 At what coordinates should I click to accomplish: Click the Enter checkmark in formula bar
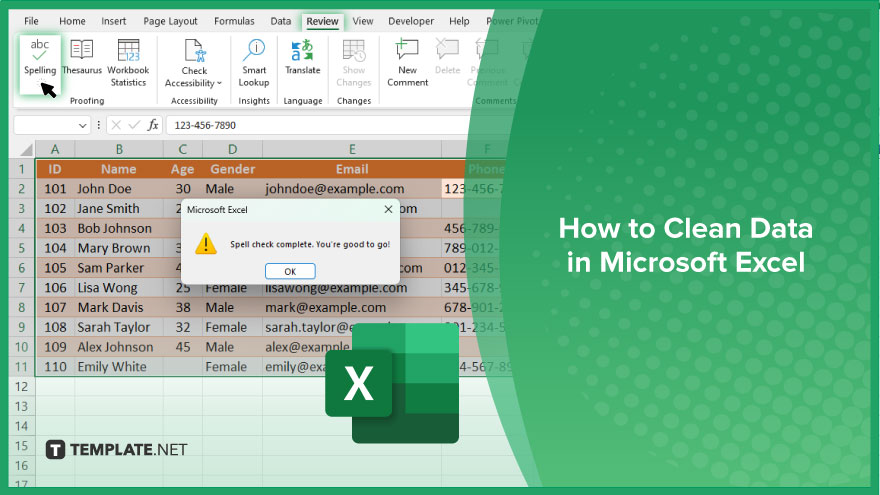(x=134, y=125)
